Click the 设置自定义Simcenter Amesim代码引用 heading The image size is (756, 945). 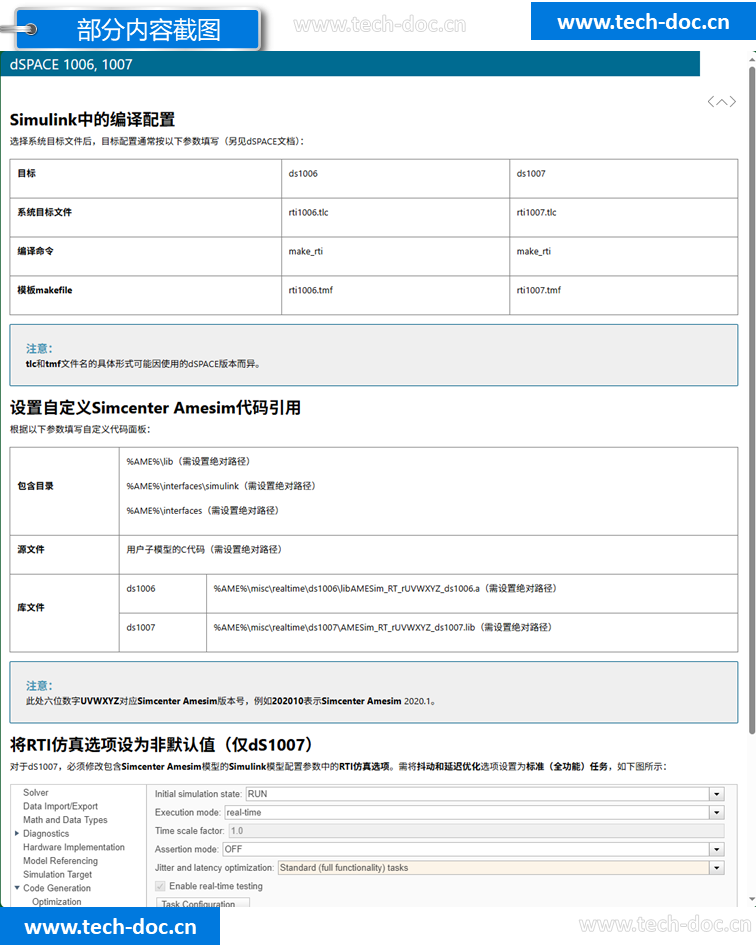(156, 408)
